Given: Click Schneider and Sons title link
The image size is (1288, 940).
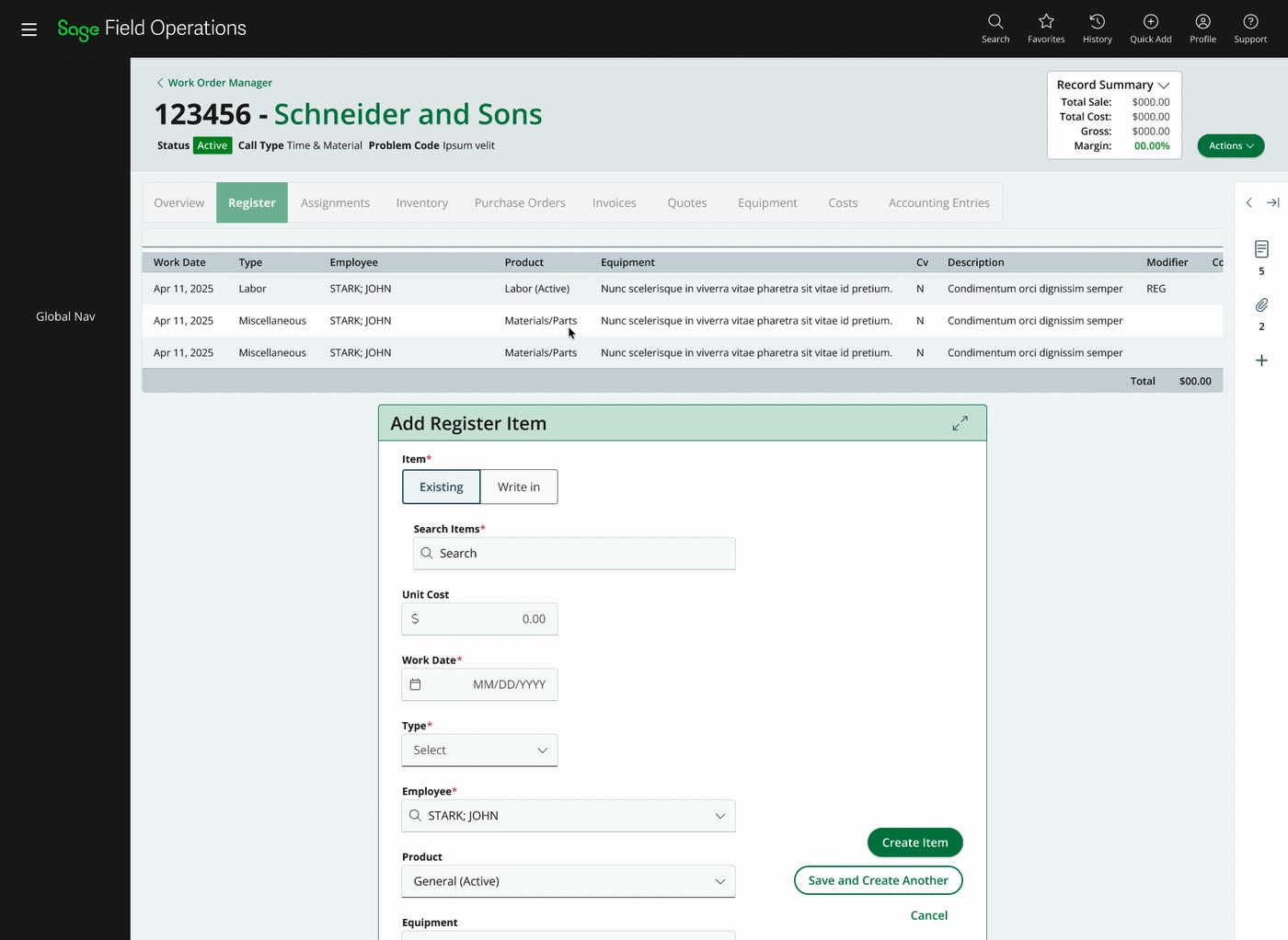Looking at the screenshot, I should click(408, 114).
